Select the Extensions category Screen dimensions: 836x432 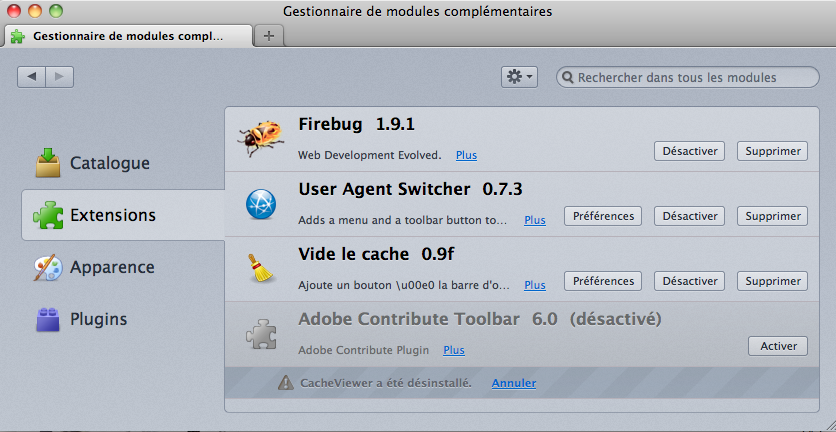click(x=123, y=215)
